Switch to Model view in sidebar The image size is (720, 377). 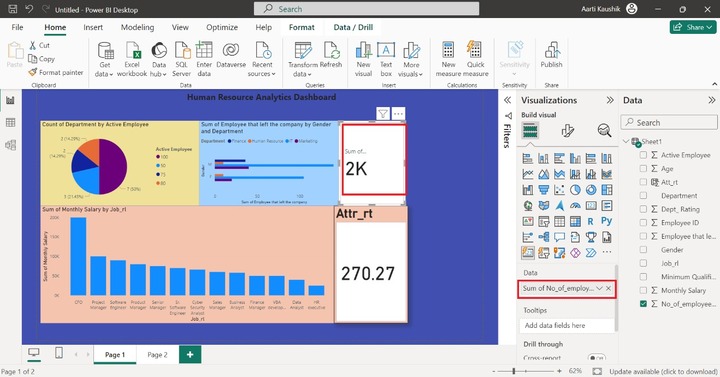click(10, 145)
